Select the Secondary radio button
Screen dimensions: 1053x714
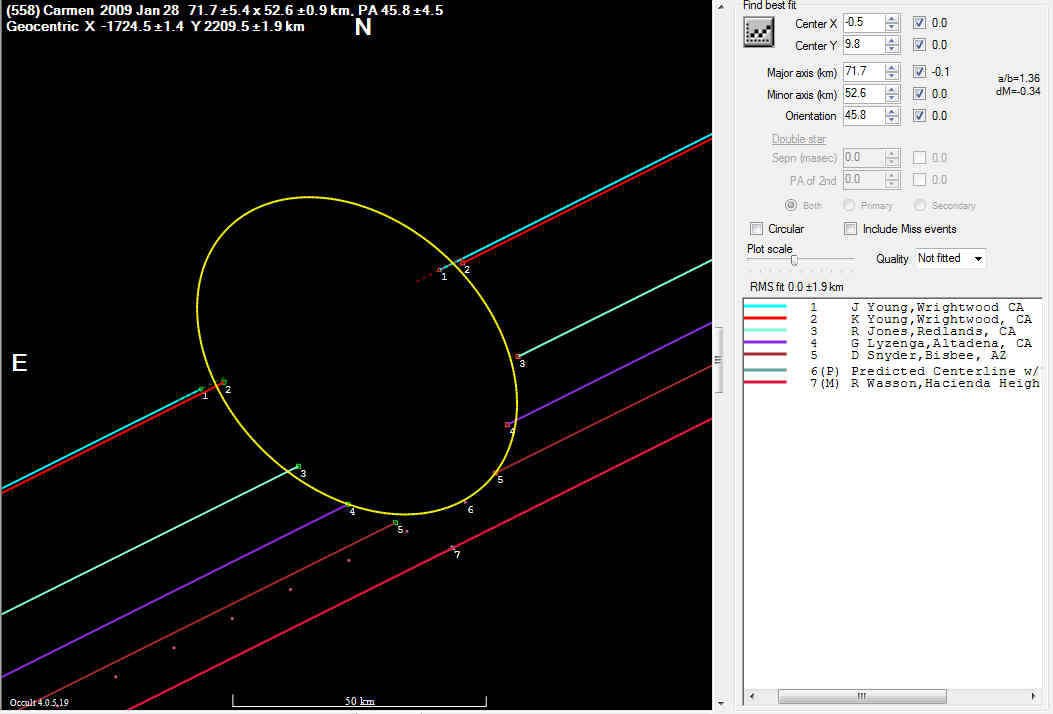[920, 205]
